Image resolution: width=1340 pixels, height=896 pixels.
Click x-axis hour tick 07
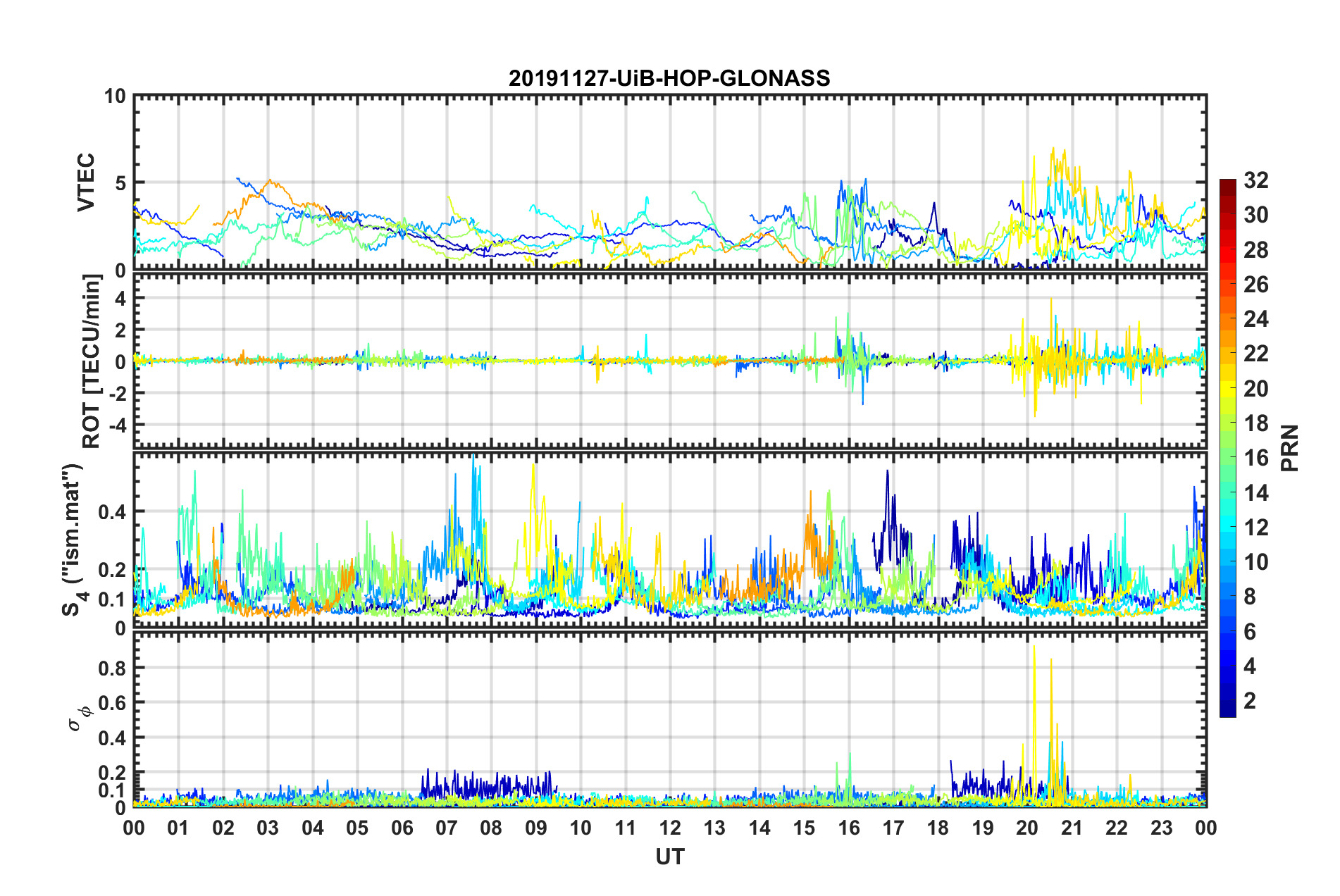point(447,828)
